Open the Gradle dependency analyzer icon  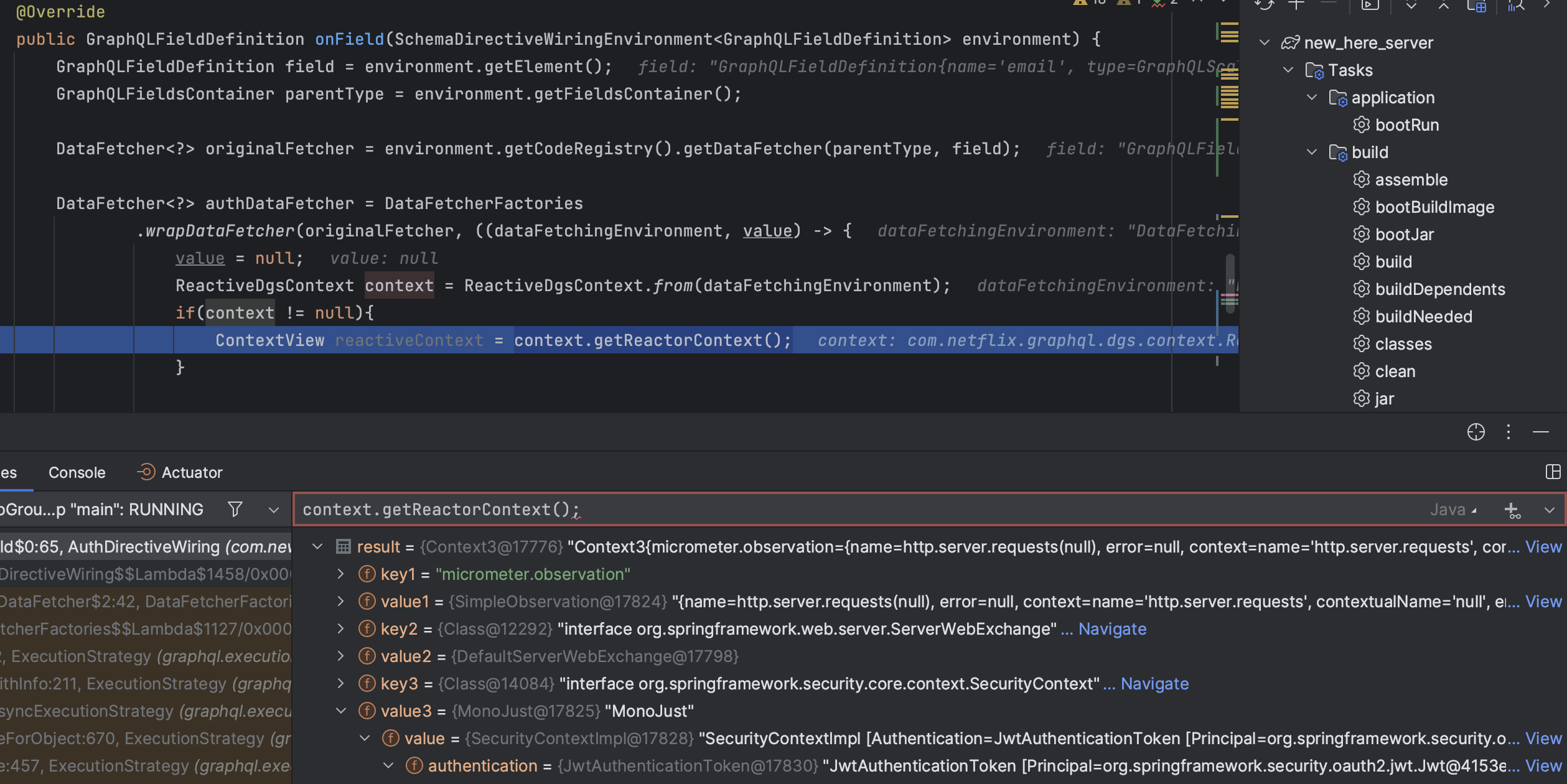pyautogui.click(x=1516, y=6)
